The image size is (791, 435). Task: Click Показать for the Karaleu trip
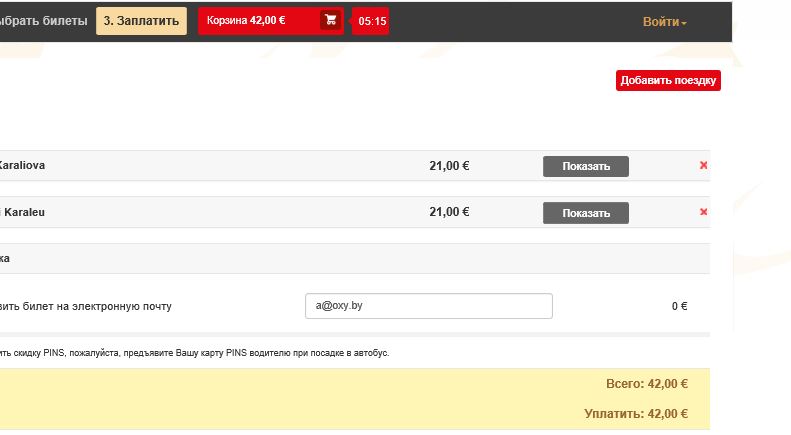pyautogui.click(x=585, y=213)
